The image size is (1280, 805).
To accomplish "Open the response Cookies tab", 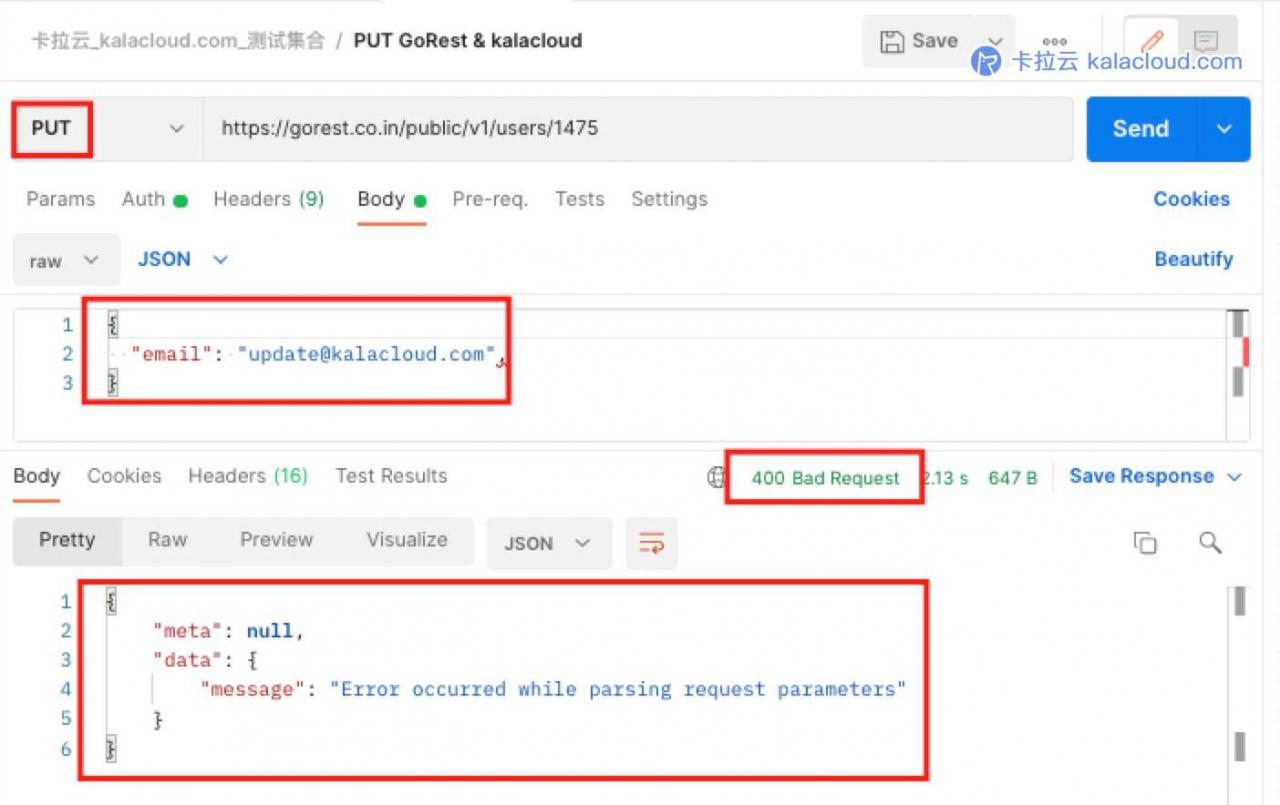I will [x=124, y=476].
